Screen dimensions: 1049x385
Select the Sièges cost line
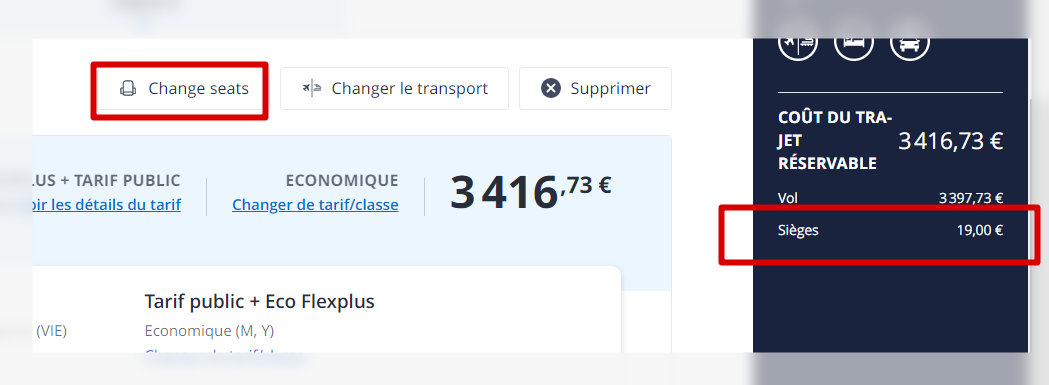click(890, 231)
